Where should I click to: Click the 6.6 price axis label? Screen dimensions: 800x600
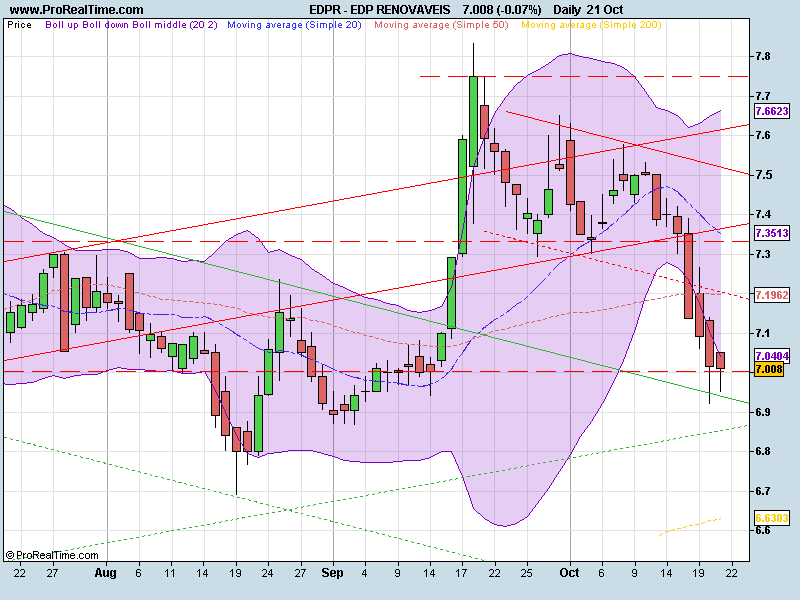tap(763, 531)
